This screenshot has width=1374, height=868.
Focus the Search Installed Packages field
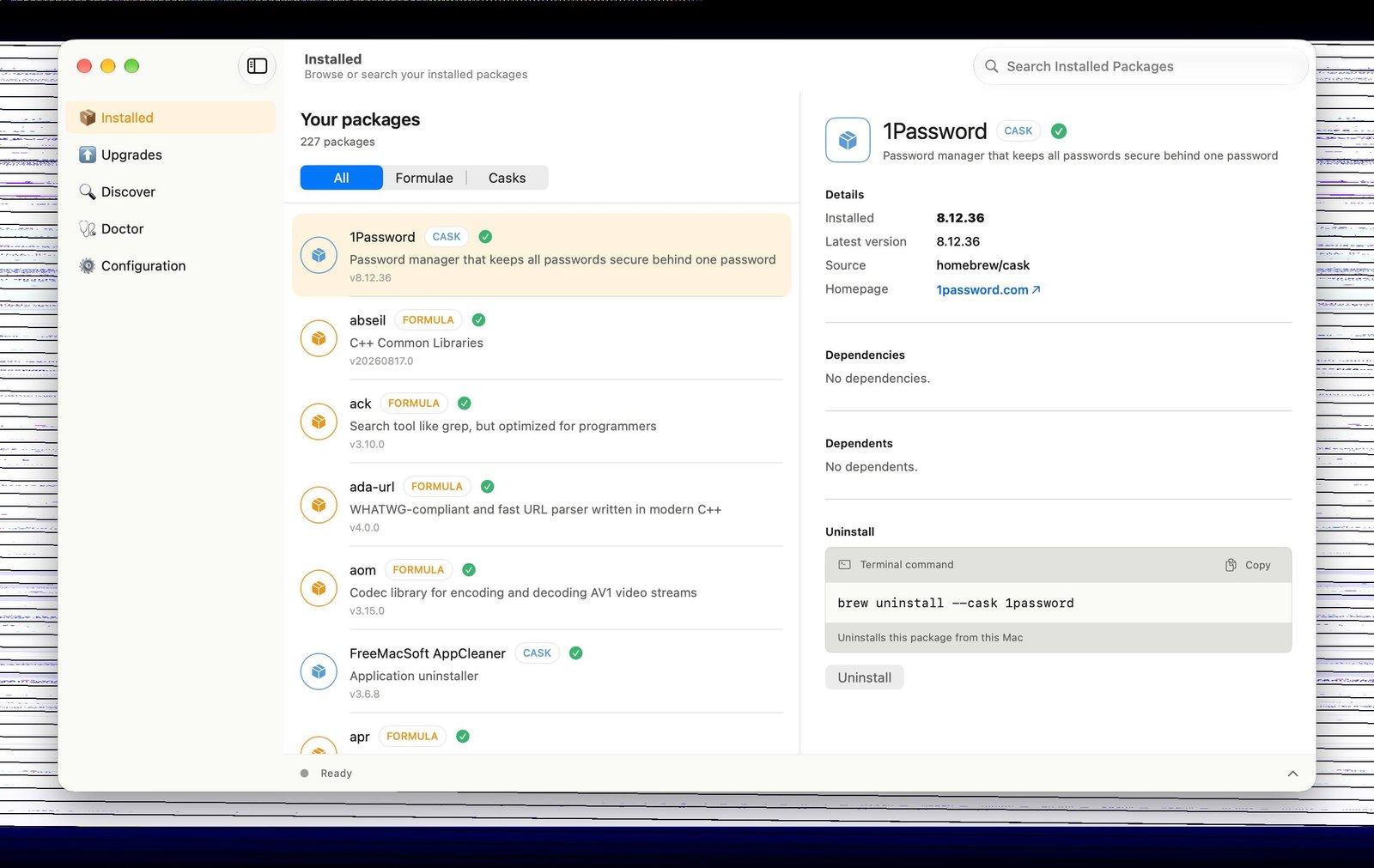pos(1140,66)
